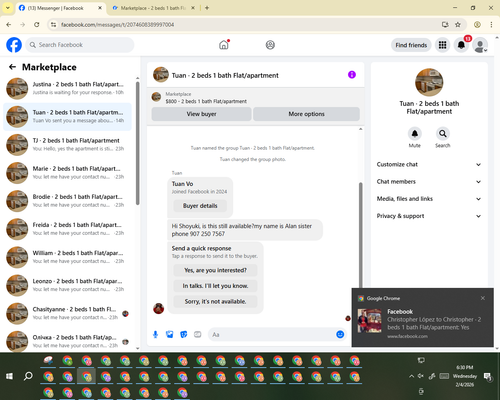Open Windows taskbar search
500x400 pixels.
click(28, 376)
